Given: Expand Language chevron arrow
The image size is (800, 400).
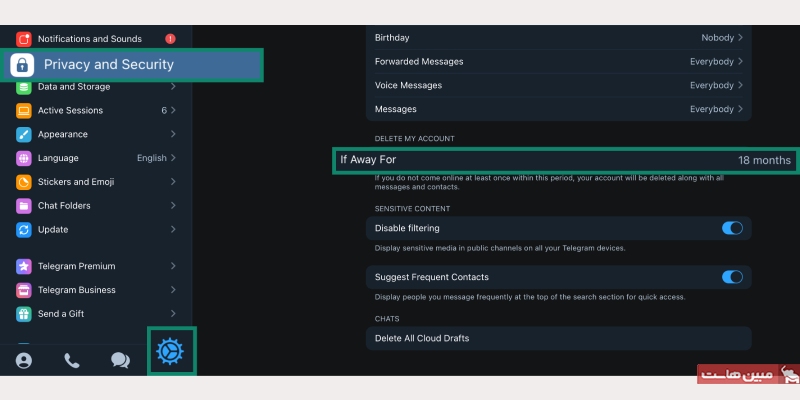Looking at the screenshot, I should pyautogui.click(x=173, y=158).
